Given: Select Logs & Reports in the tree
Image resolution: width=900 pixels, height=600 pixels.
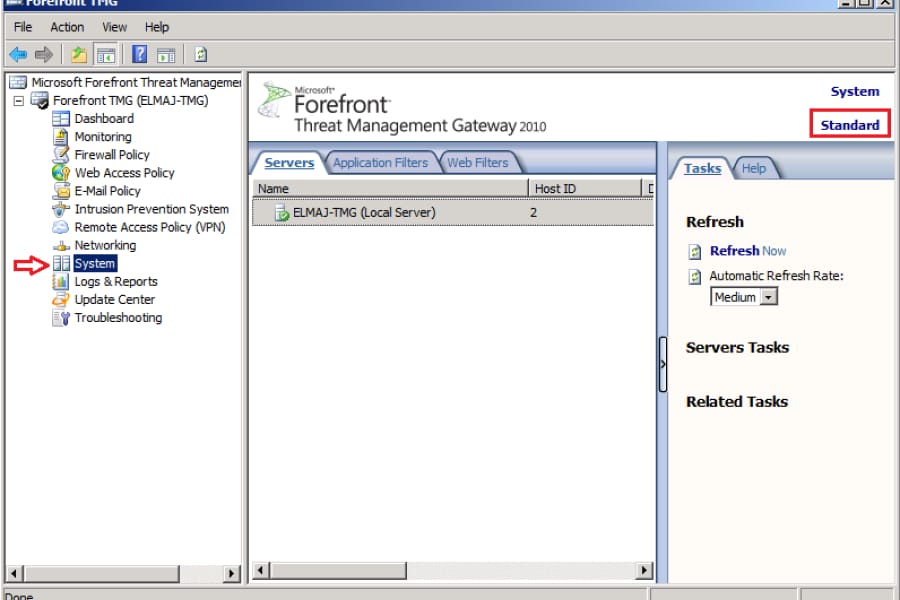Looking at the screenshot, I should (x=116, y=281).
